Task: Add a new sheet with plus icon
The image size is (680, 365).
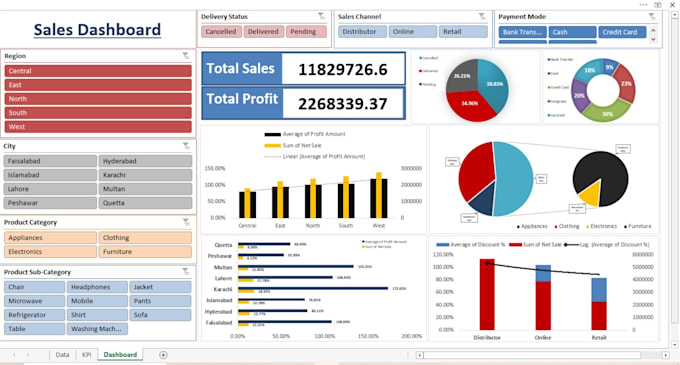Action: [x=163, y=355]
